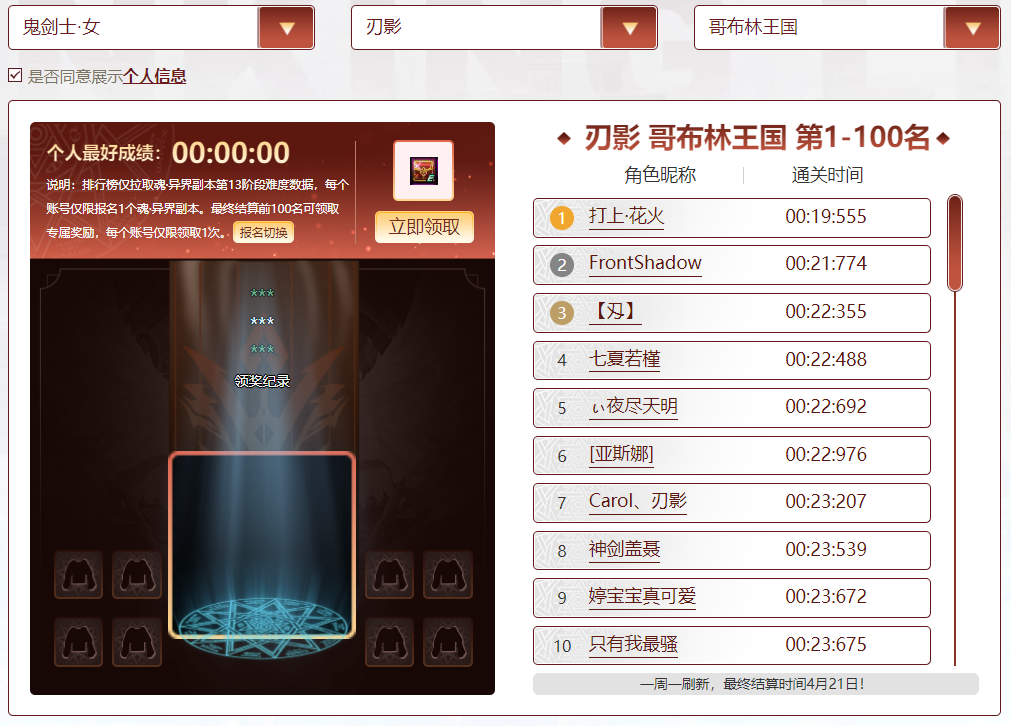Open player 打上·花火 profile link
1011x726 pixels.
pyautogui.click(x=626, y=217)
